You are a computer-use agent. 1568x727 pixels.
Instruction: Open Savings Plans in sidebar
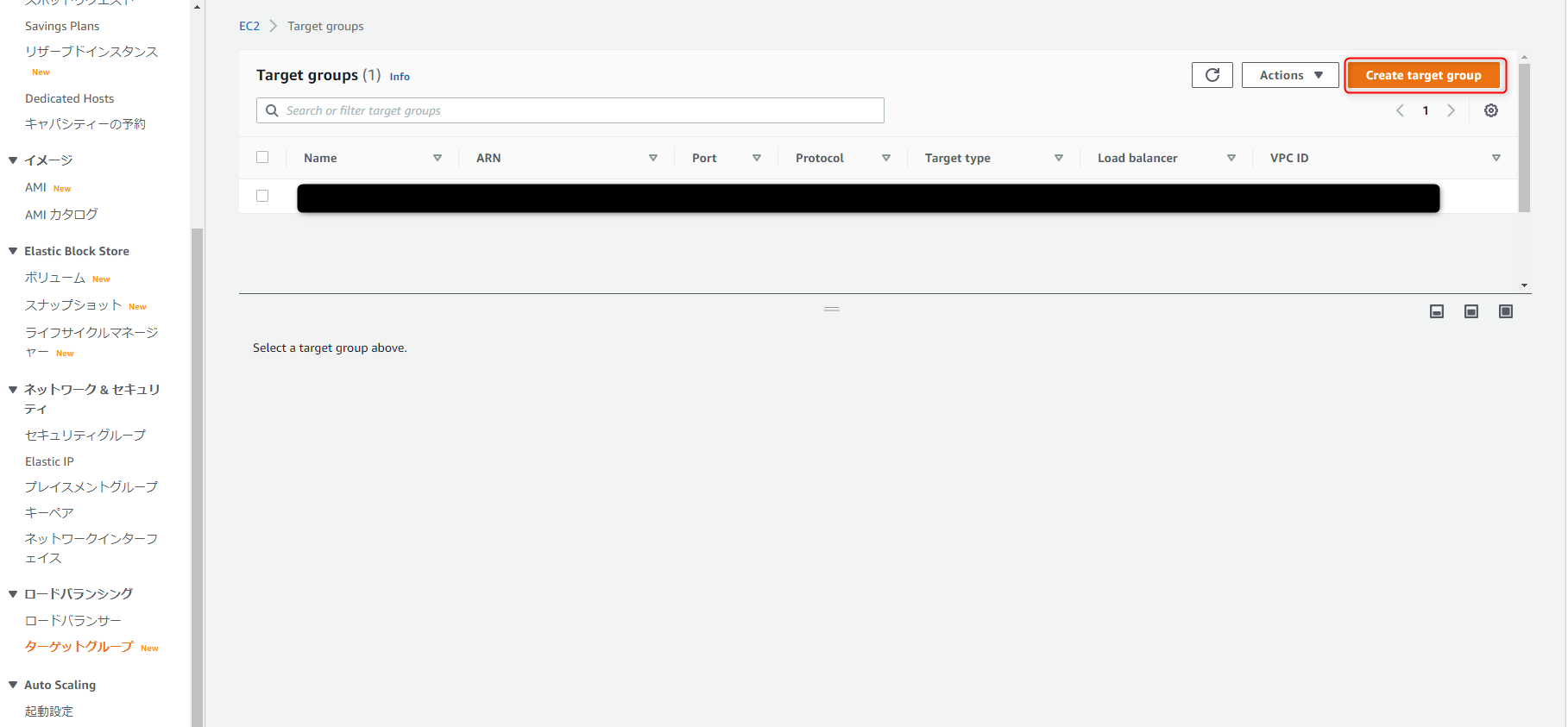[62, 26]
